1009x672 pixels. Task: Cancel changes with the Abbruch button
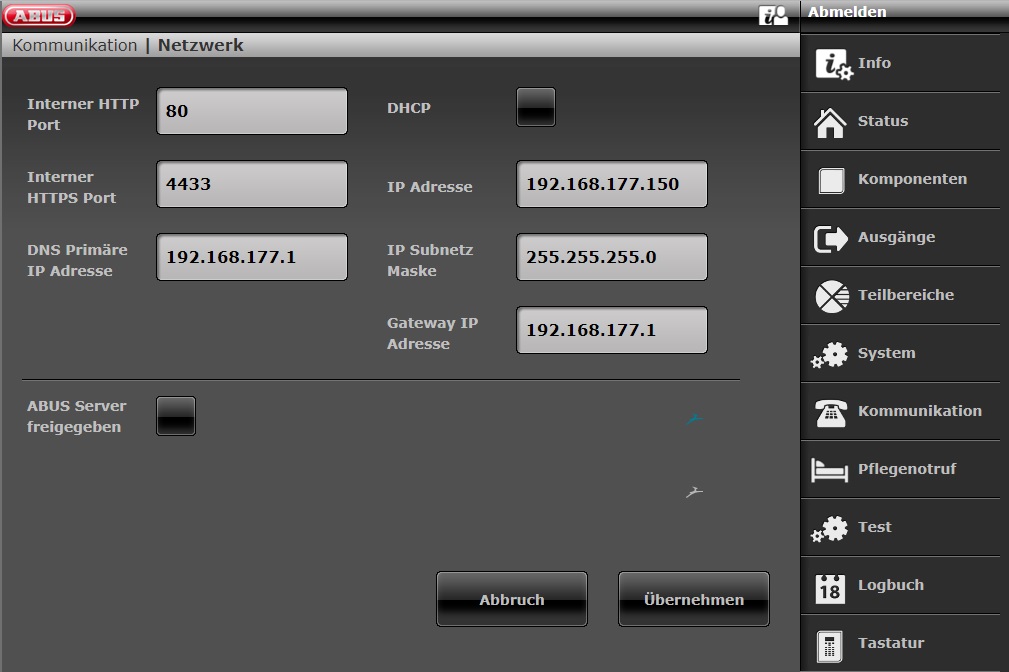[512, 599]
